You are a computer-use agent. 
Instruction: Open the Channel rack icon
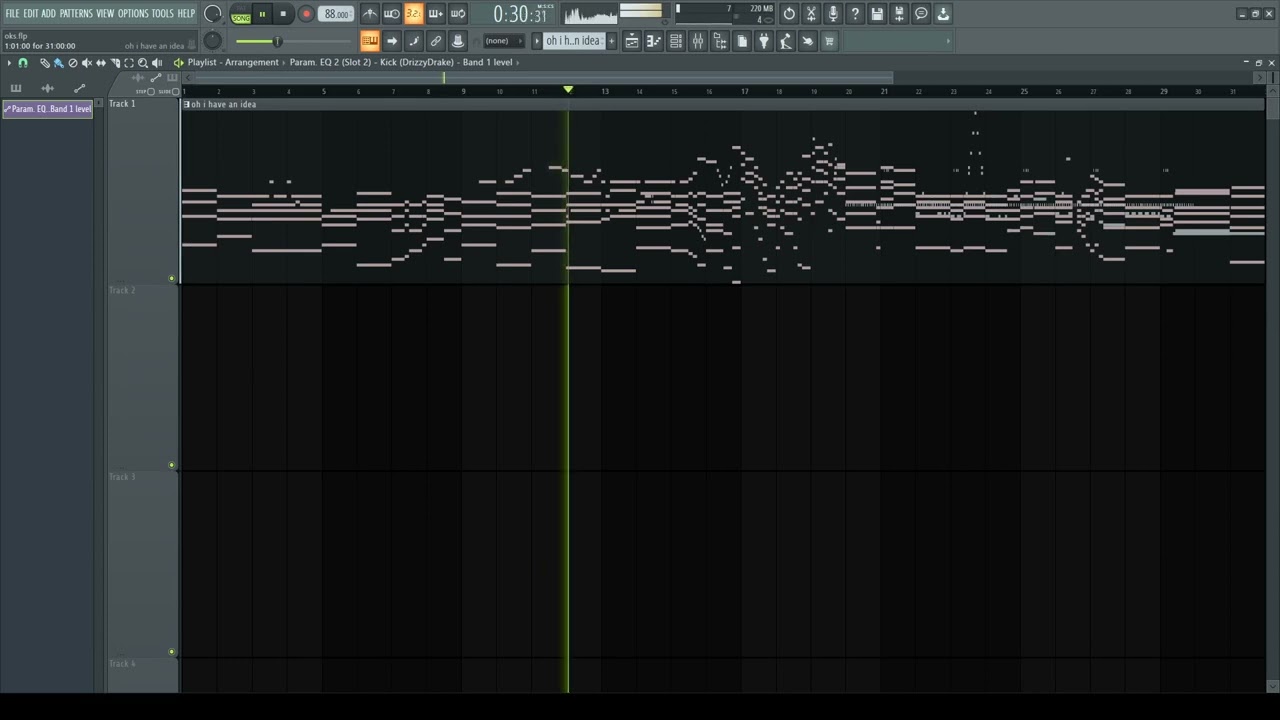676,41
